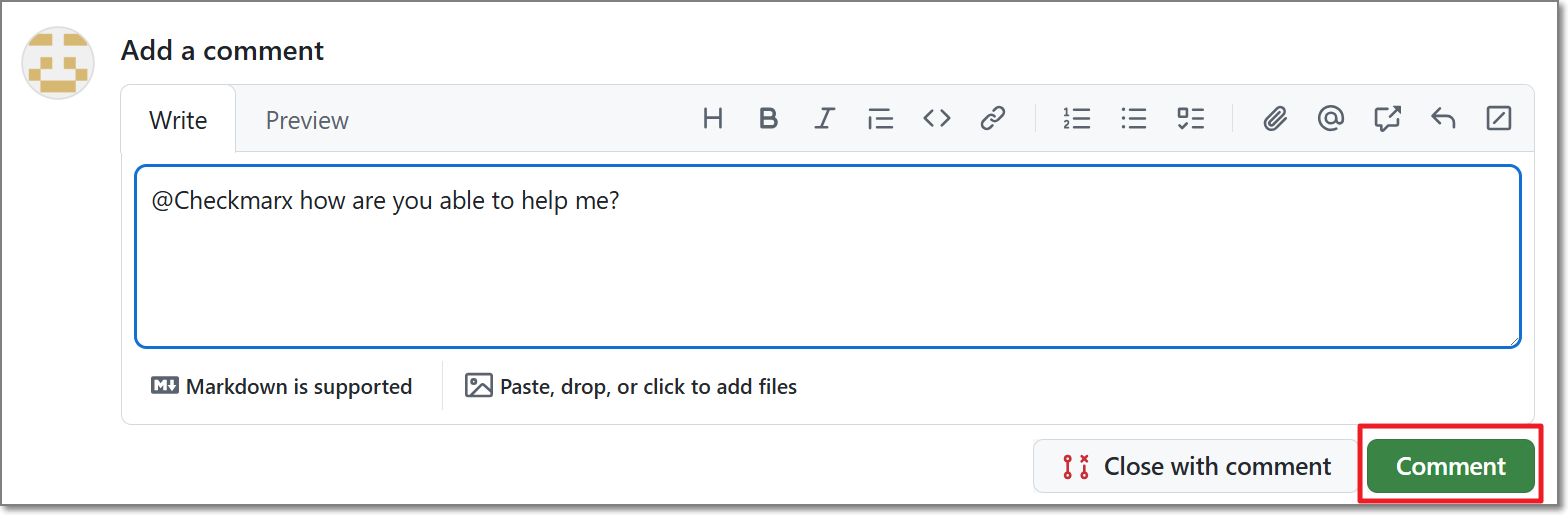Insert a task list
The width and height of the screenshot is (1568, 515).
pos(1190,119)
